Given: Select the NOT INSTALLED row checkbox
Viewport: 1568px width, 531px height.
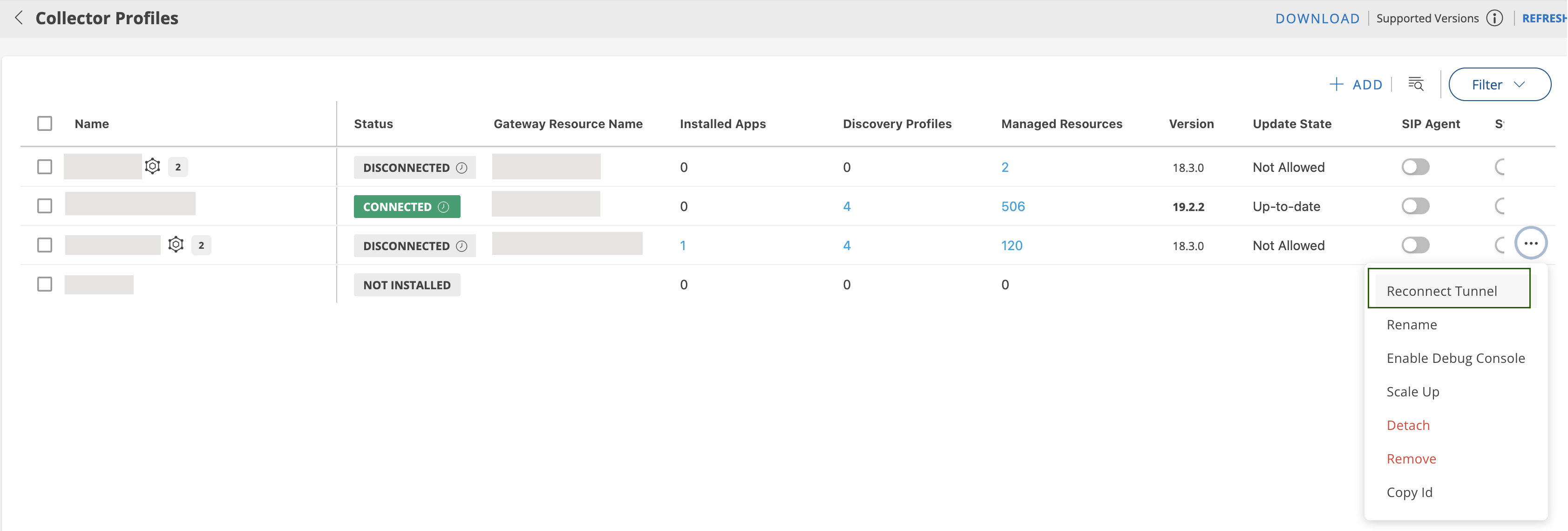Looking at the screenshot, I should (x=44, y=285).
